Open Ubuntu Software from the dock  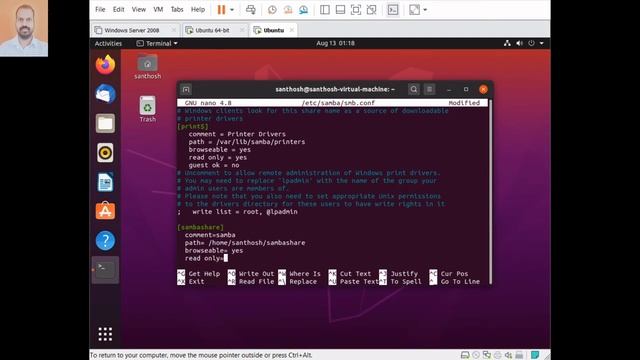(x=105, y=211)
